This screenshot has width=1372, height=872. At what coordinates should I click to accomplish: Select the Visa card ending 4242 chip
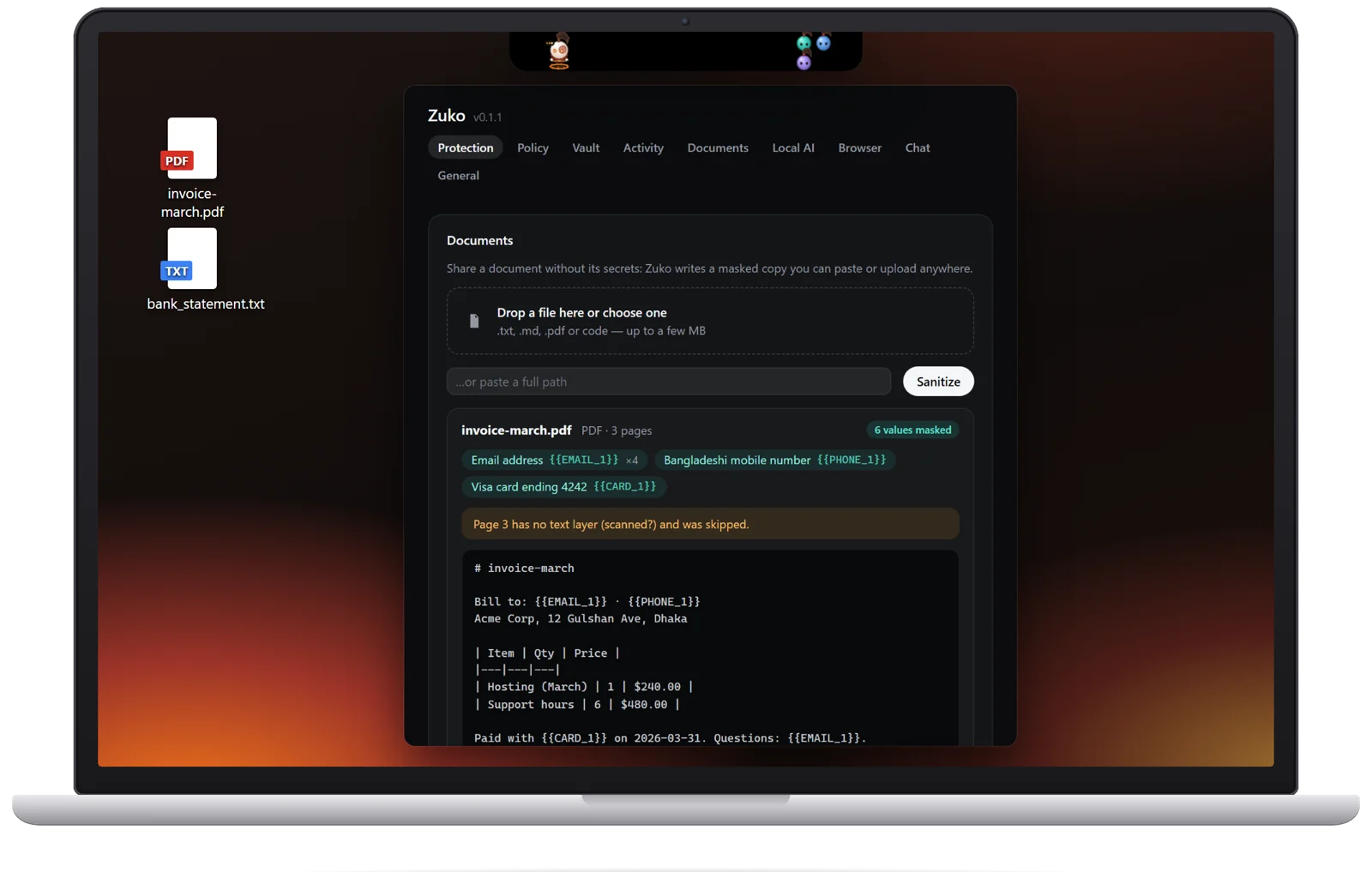pyautogui.click(x=563, y=486)
